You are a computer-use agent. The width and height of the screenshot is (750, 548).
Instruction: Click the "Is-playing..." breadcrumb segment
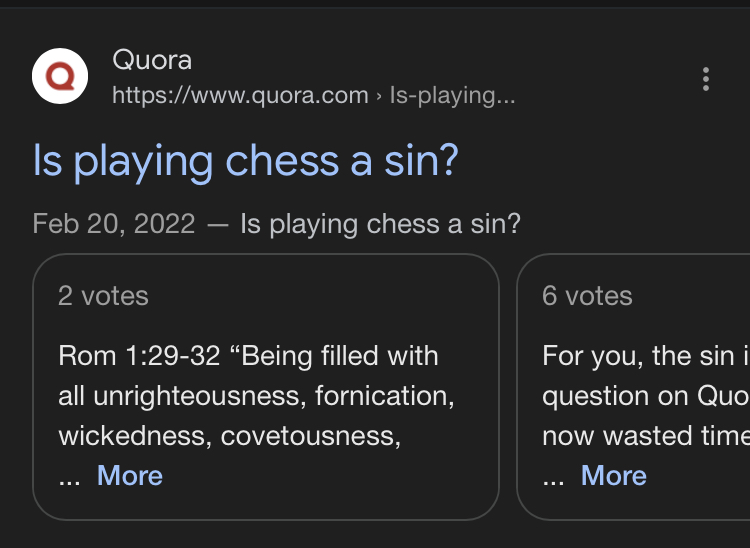pyautogui.click(x=452, y=95)
